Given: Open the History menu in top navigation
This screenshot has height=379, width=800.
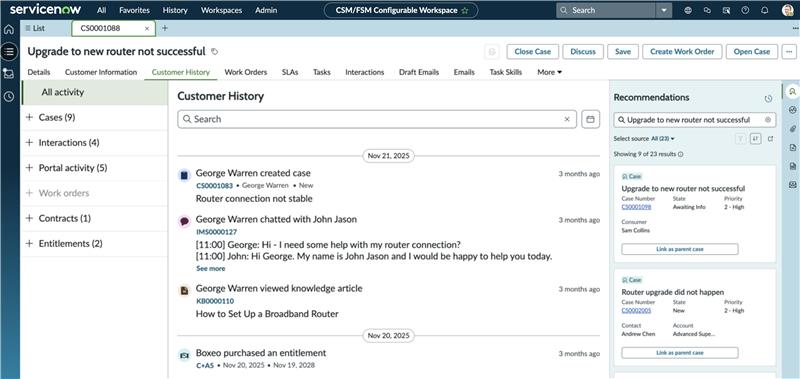Looking at the screenshot, I should [x=175, y=10].
